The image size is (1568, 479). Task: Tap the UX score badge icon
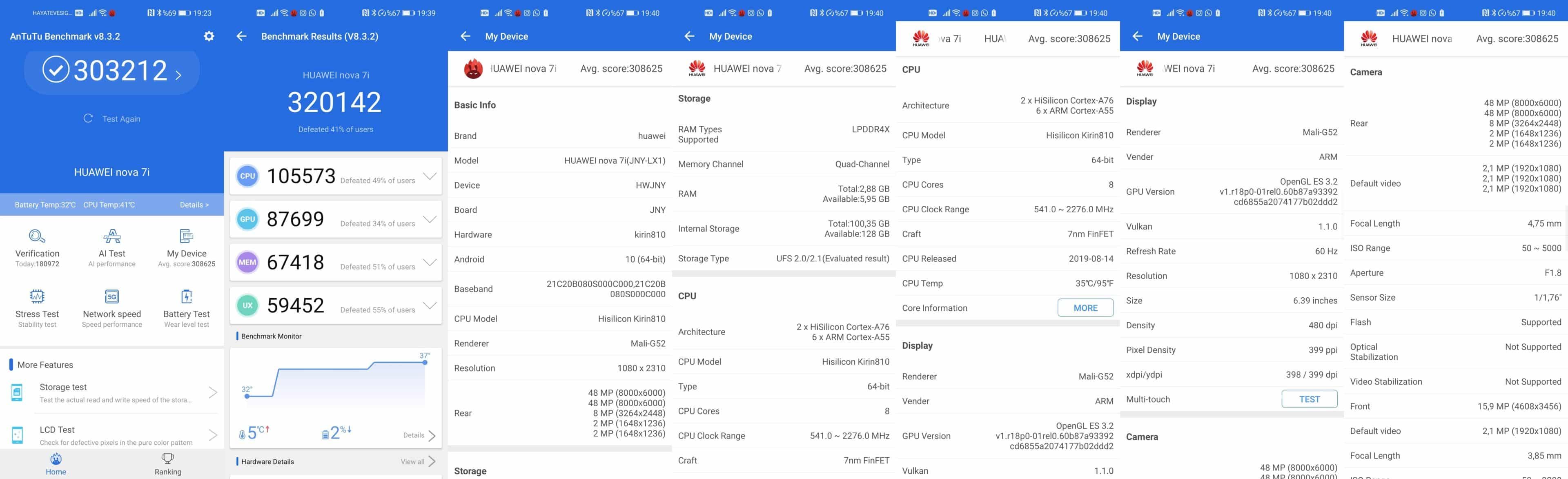tap(248, 305)
